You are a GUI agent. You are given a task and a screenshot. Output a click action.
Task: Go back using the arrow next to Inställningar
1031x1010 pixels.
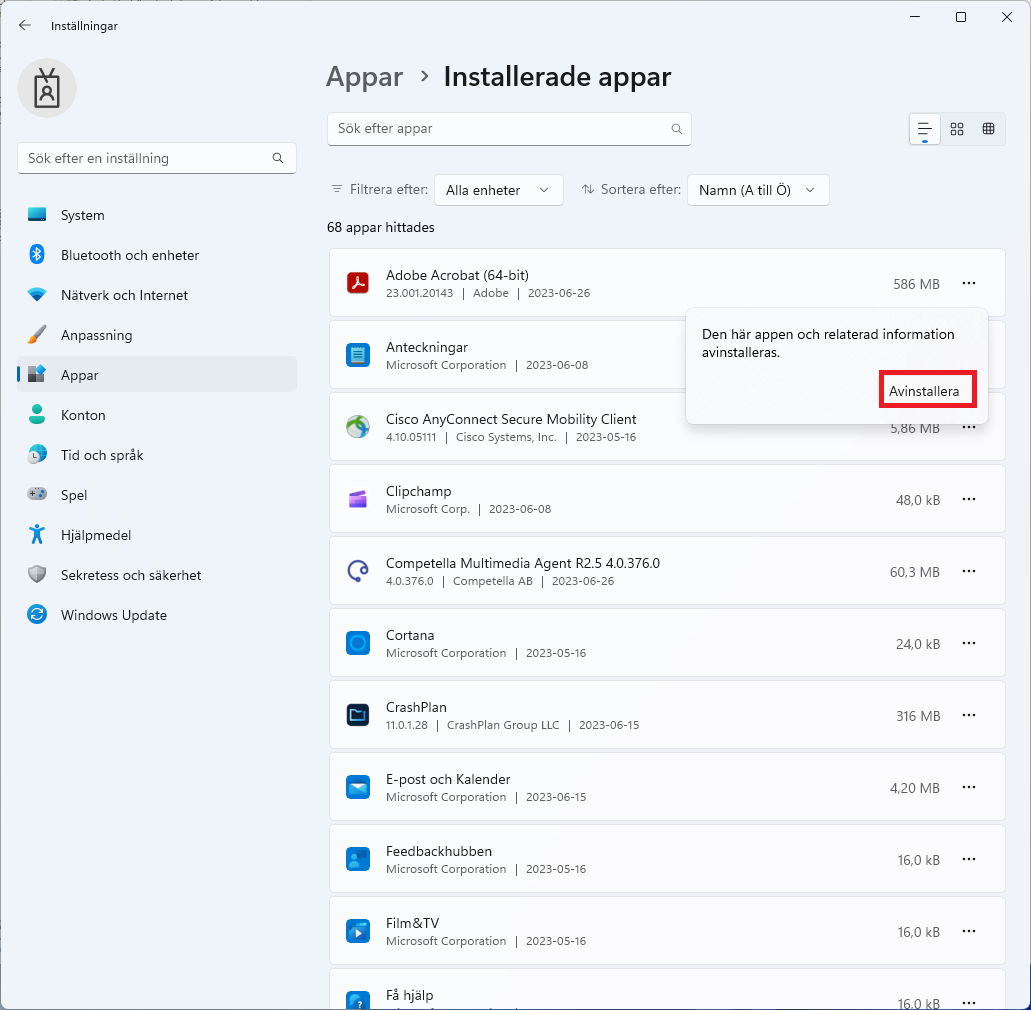[25, 26]
